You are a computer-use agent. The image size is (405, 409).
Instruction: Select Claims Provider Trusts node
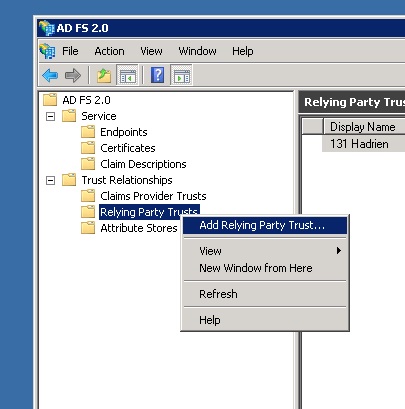pyautogui.click(x=153, y=196)
